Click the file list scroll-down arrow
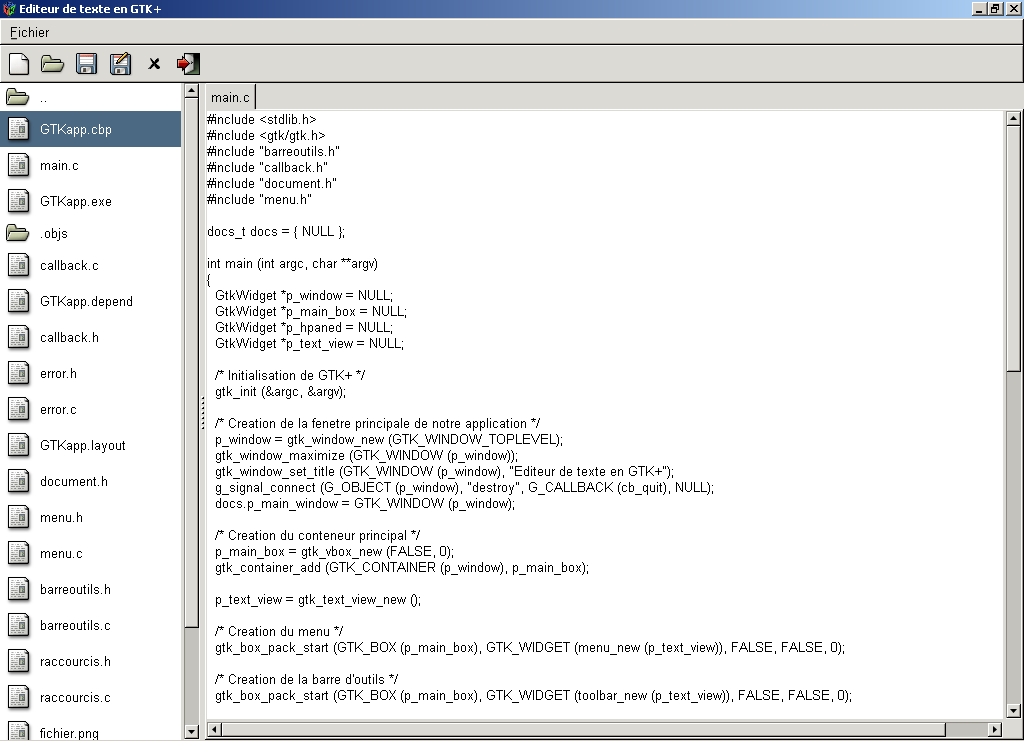 [192, 731]
